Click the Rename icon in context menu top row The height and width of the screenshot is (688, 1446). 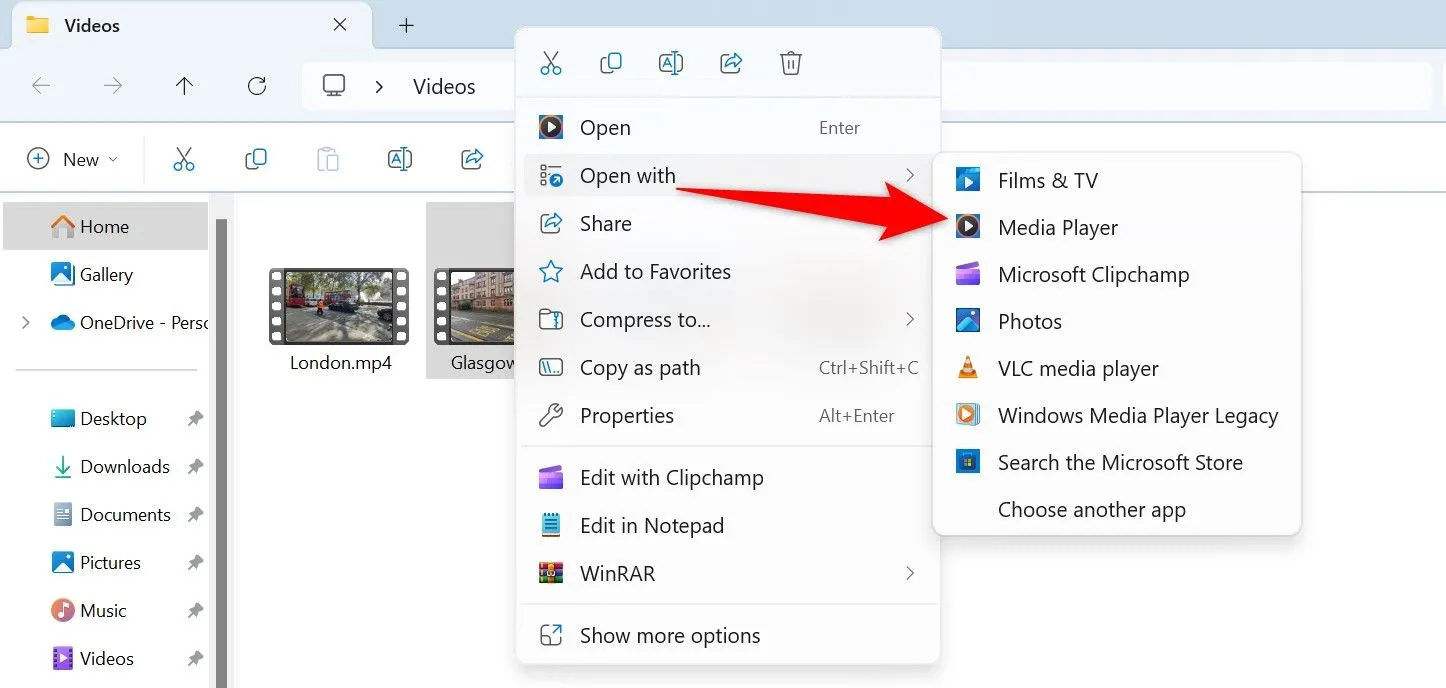[670, 64]
